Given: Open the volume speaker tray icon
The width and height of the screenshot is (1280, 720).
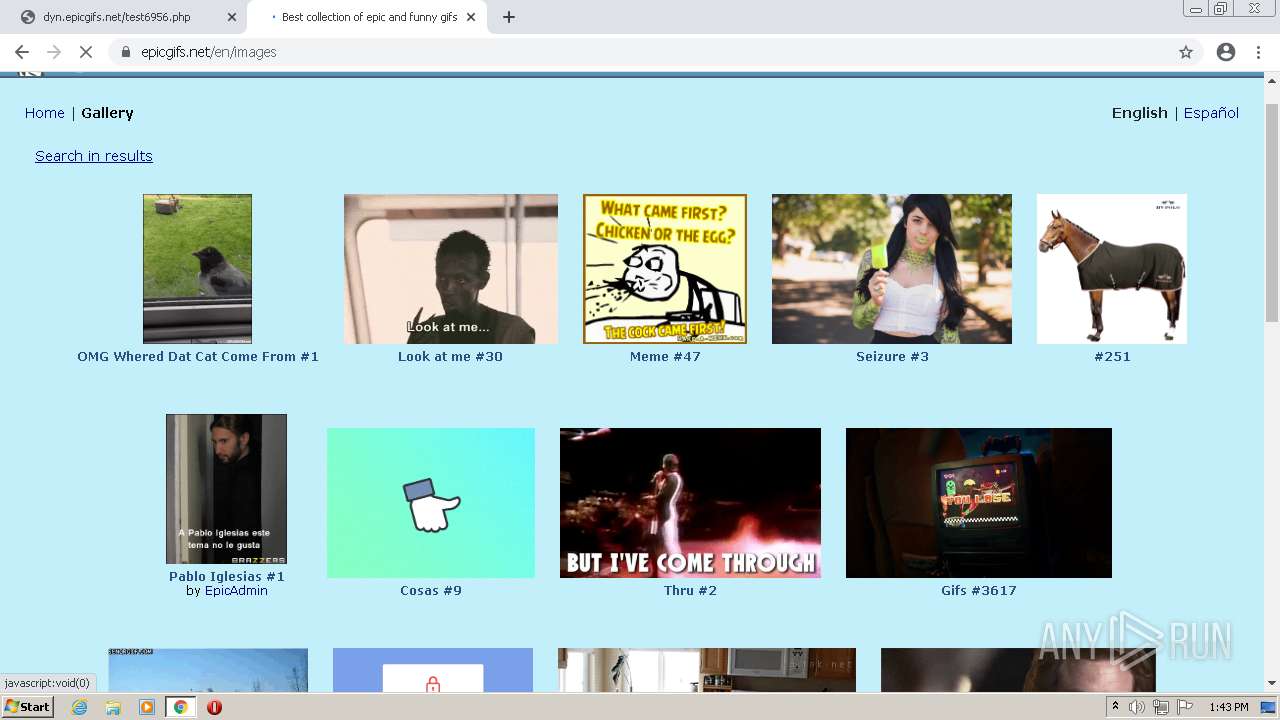Looking at the screenshot, I should [x=1138, y=707].
